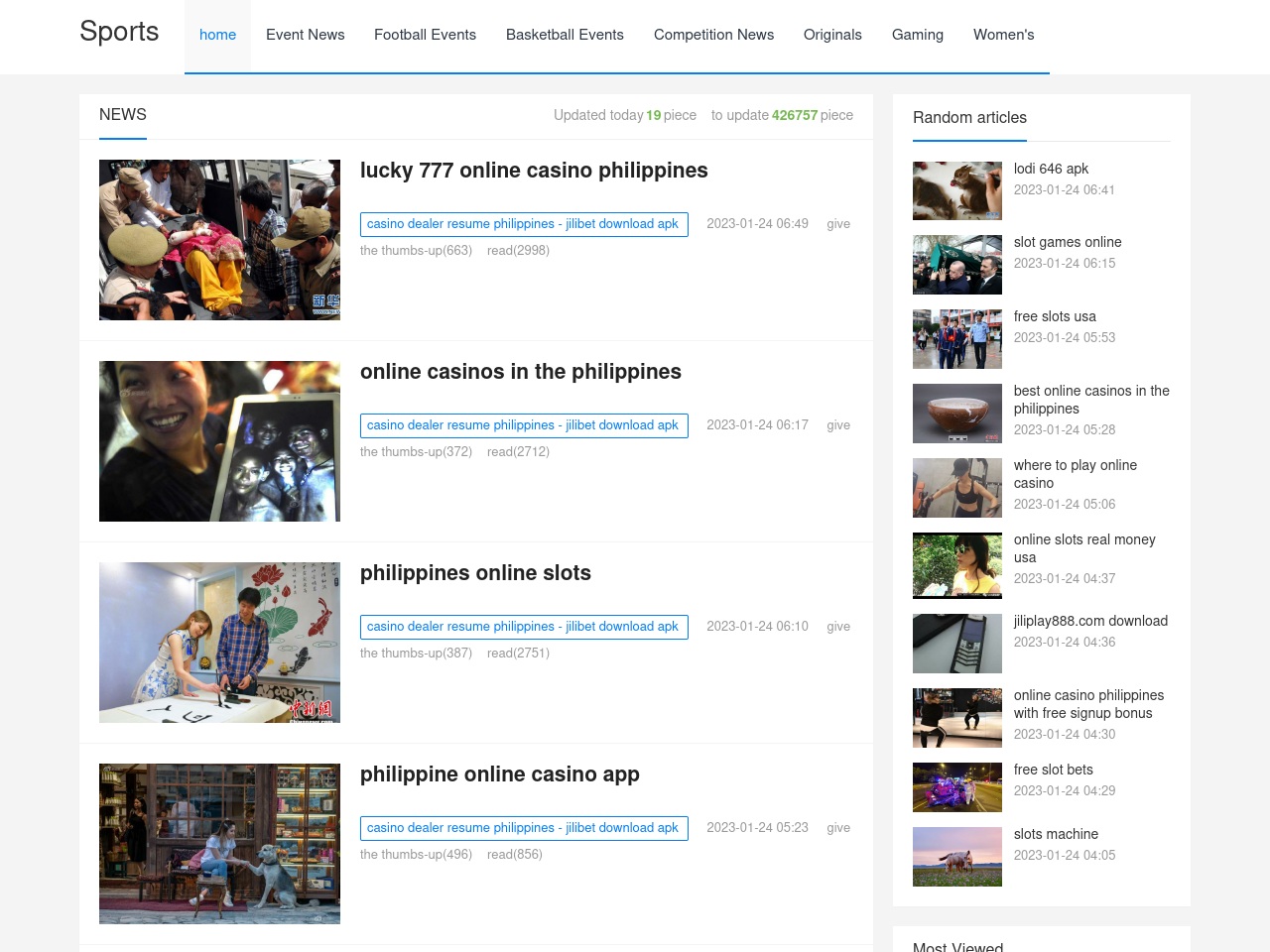Click the 'to update 426757 piece' text
This screenshot has height=952, width=1270.
click(782, 115)
